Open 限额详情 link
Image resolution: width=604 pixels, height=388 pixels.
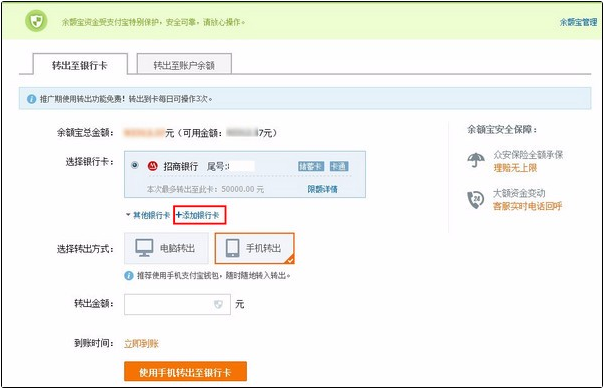tap(322, 189)
